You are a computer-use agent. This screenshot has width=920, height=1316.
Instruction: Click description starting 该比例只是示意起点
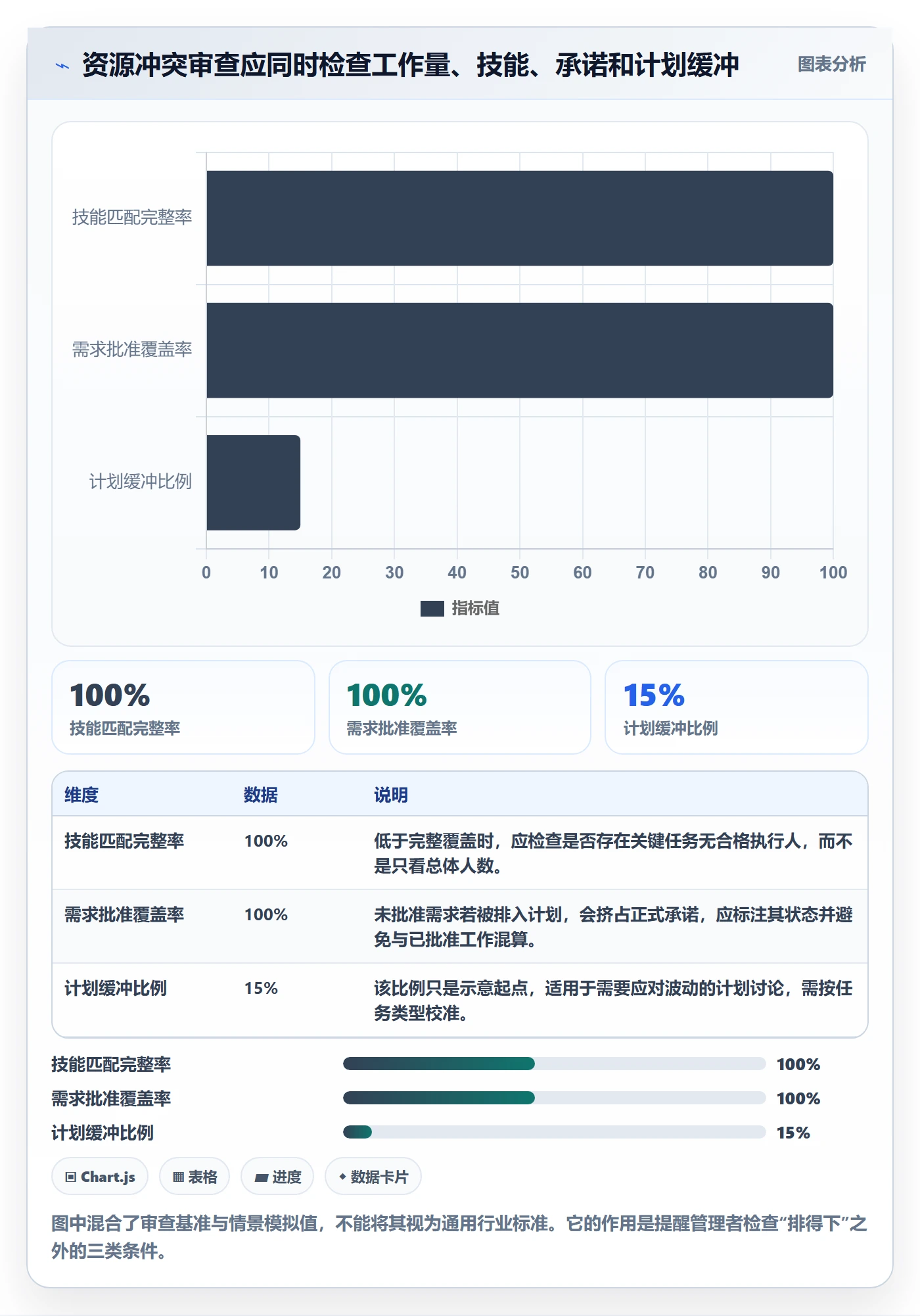613,1000
